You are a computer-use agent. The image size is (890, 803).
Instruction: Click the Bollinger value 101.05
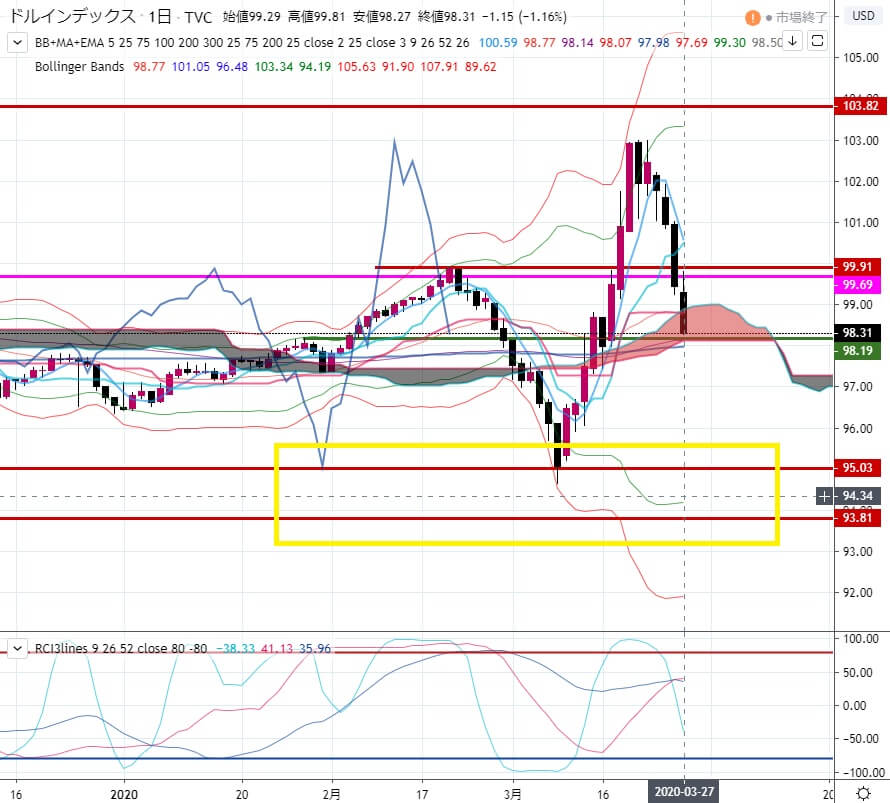click(191, 67)
